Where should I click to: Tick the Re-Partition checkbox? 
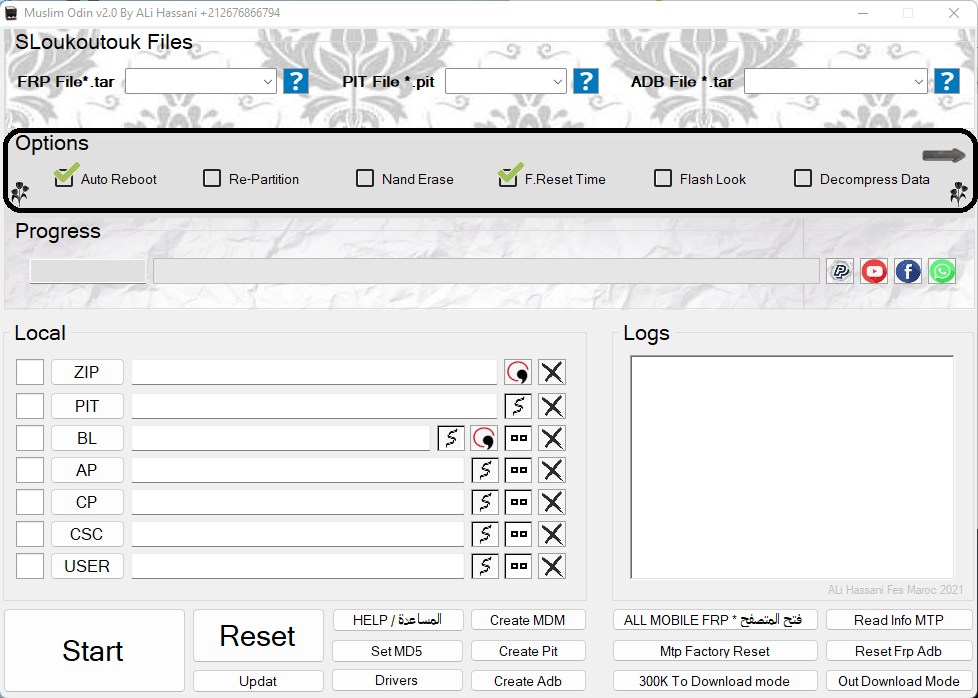pos(212,179)
